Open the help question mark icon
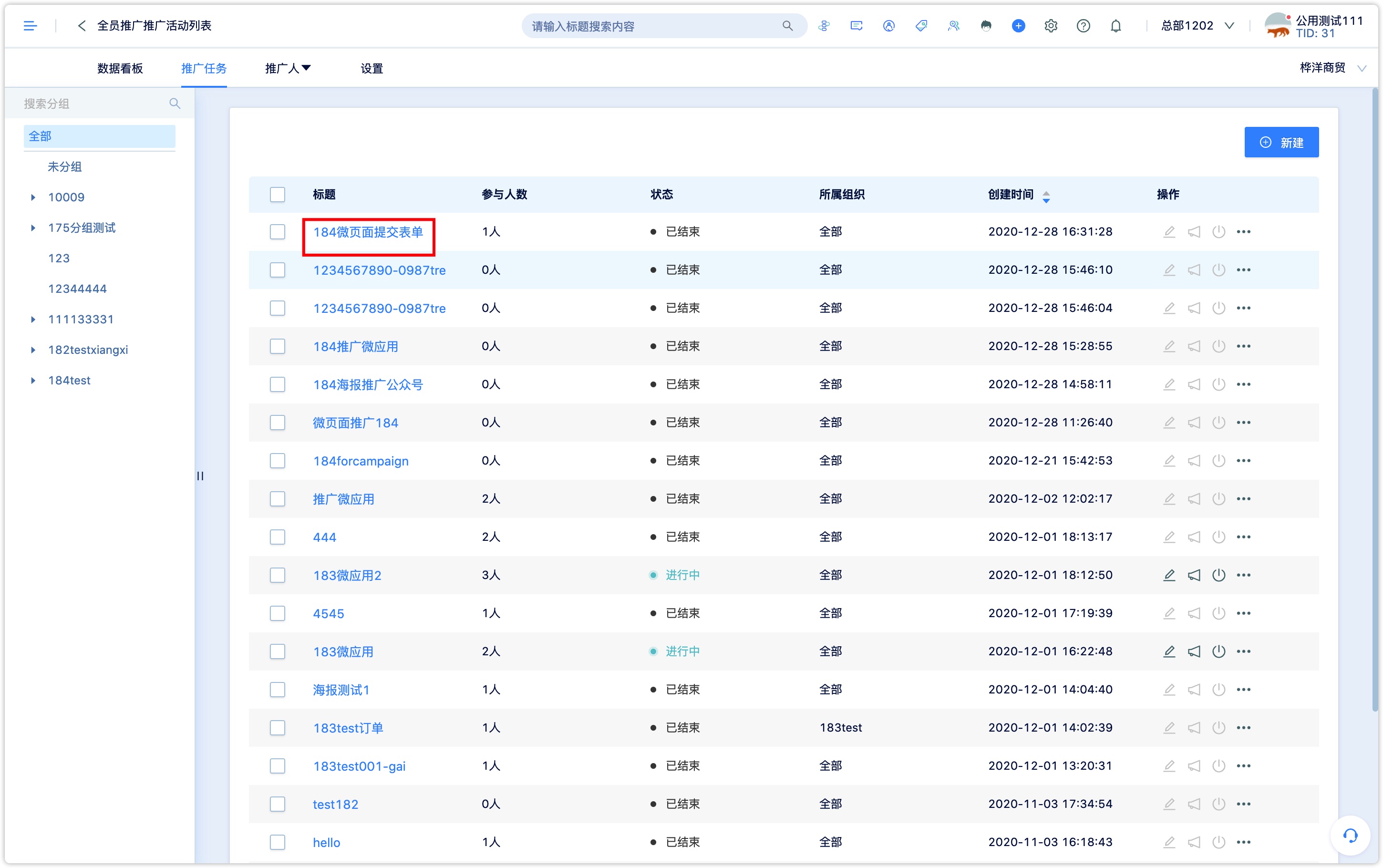Screen dimensions: 1383x868 1083,26
